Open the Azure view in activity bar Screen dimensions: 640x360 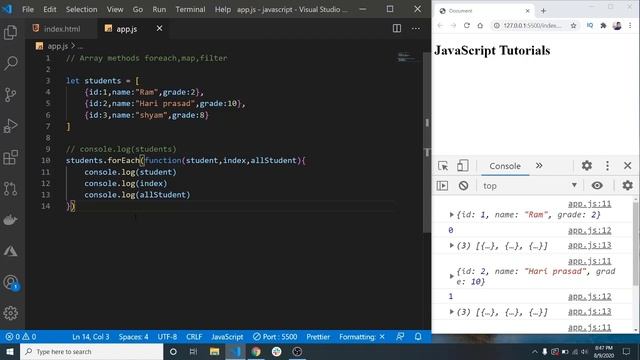(11, 251)
